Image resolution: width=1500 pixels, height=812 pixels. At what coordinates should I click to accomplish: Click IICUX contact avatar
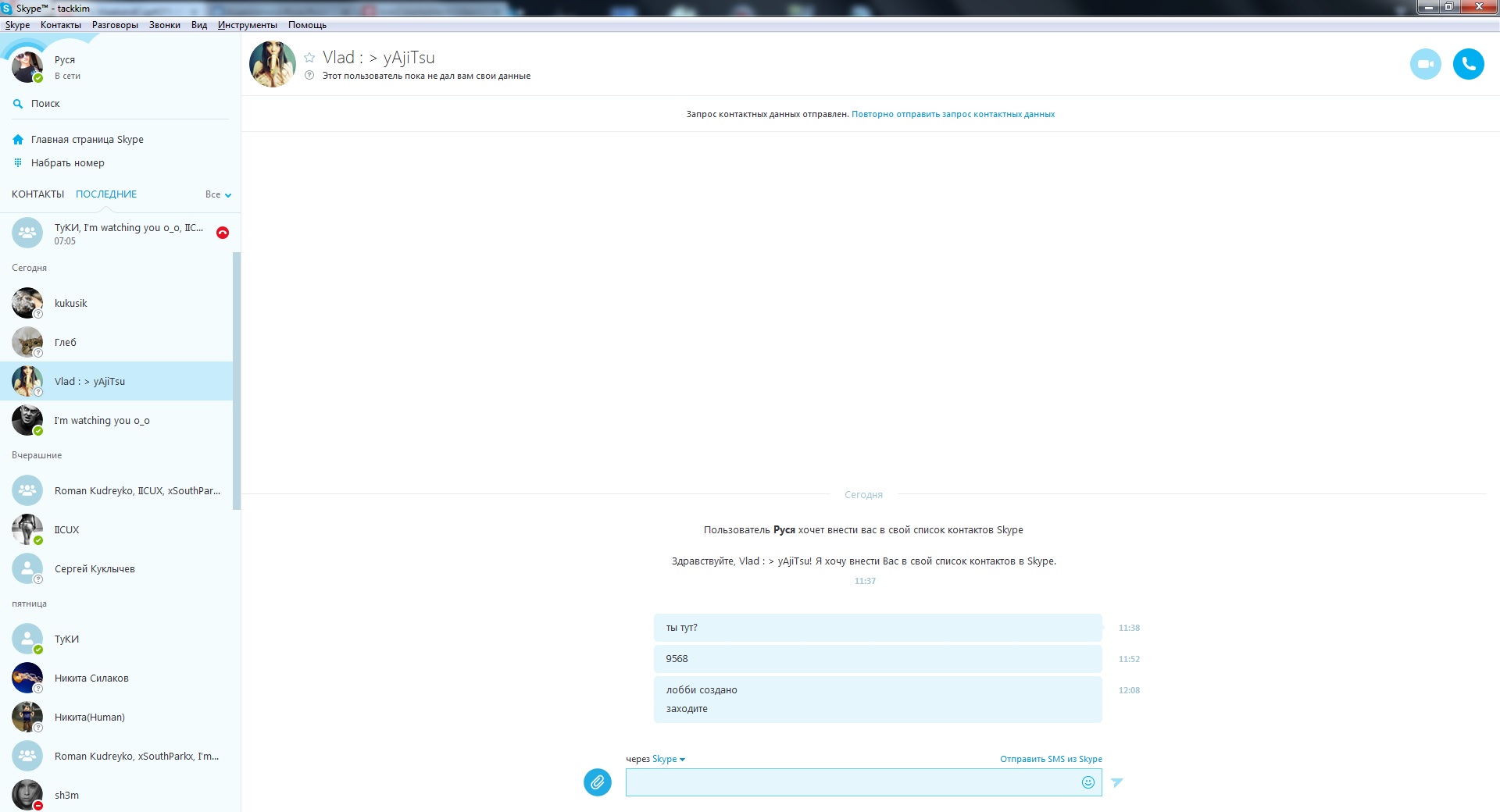[x=27, y=529]
